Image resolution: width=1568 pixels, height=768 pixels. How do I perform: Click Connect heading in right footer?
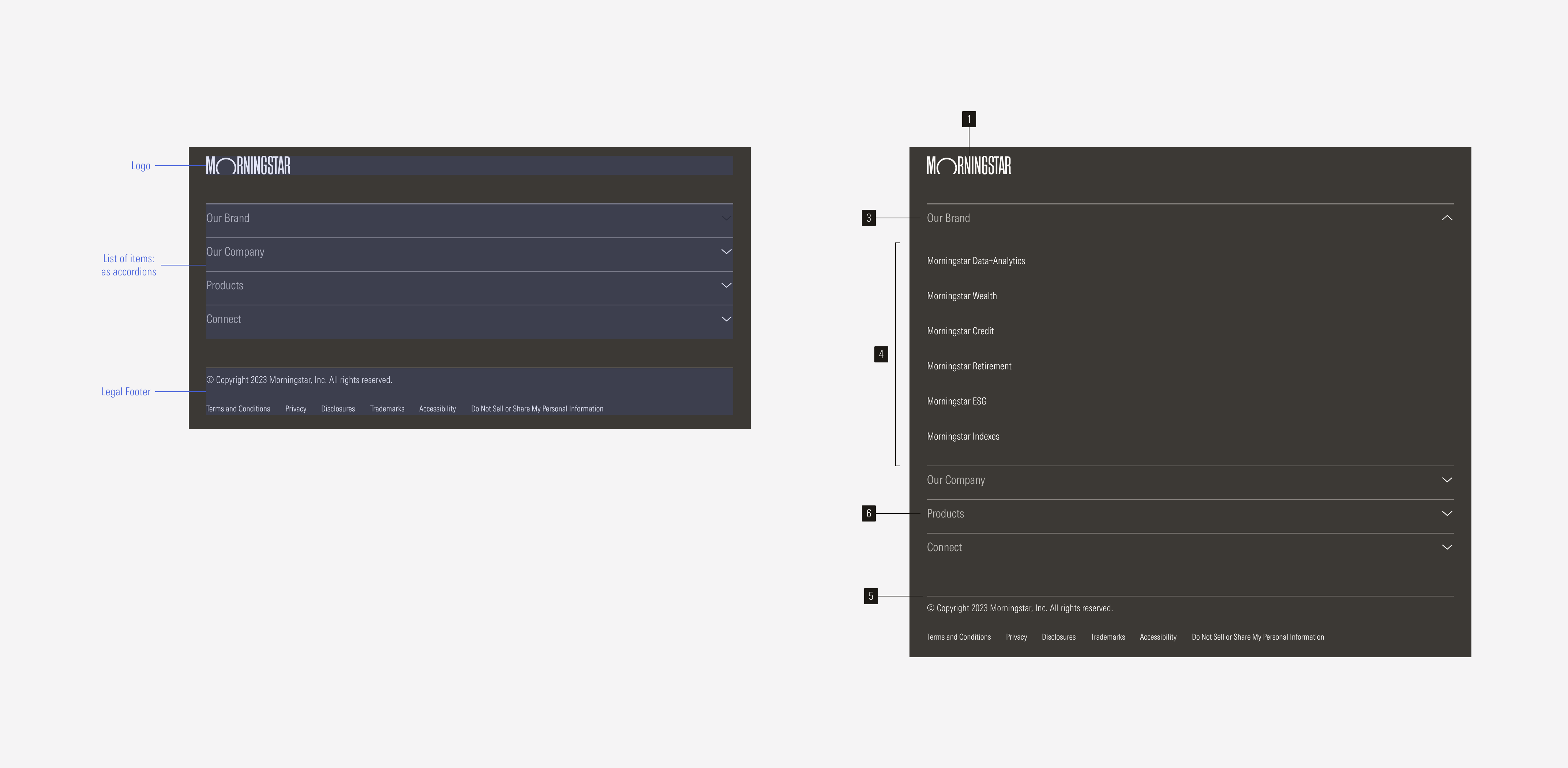(944, 547)
